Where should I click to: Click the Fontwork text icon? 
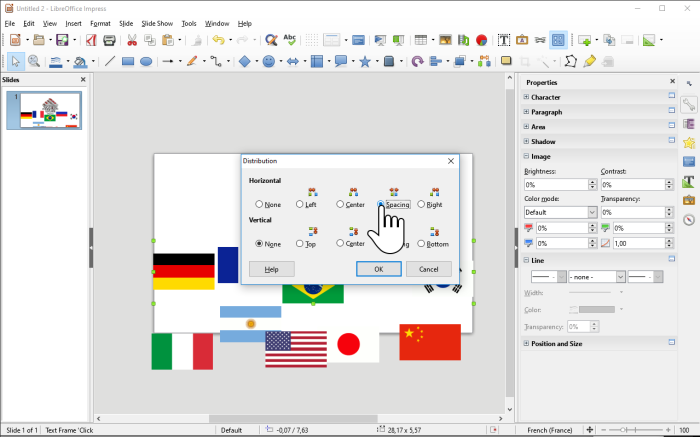click(522, 40)
